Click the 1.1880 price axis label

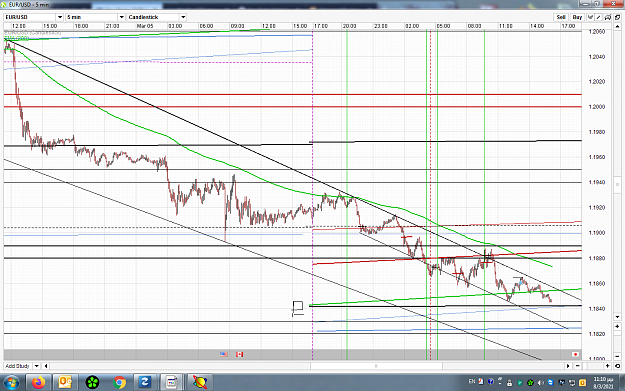pyautogui.click(x=596, y=258)
